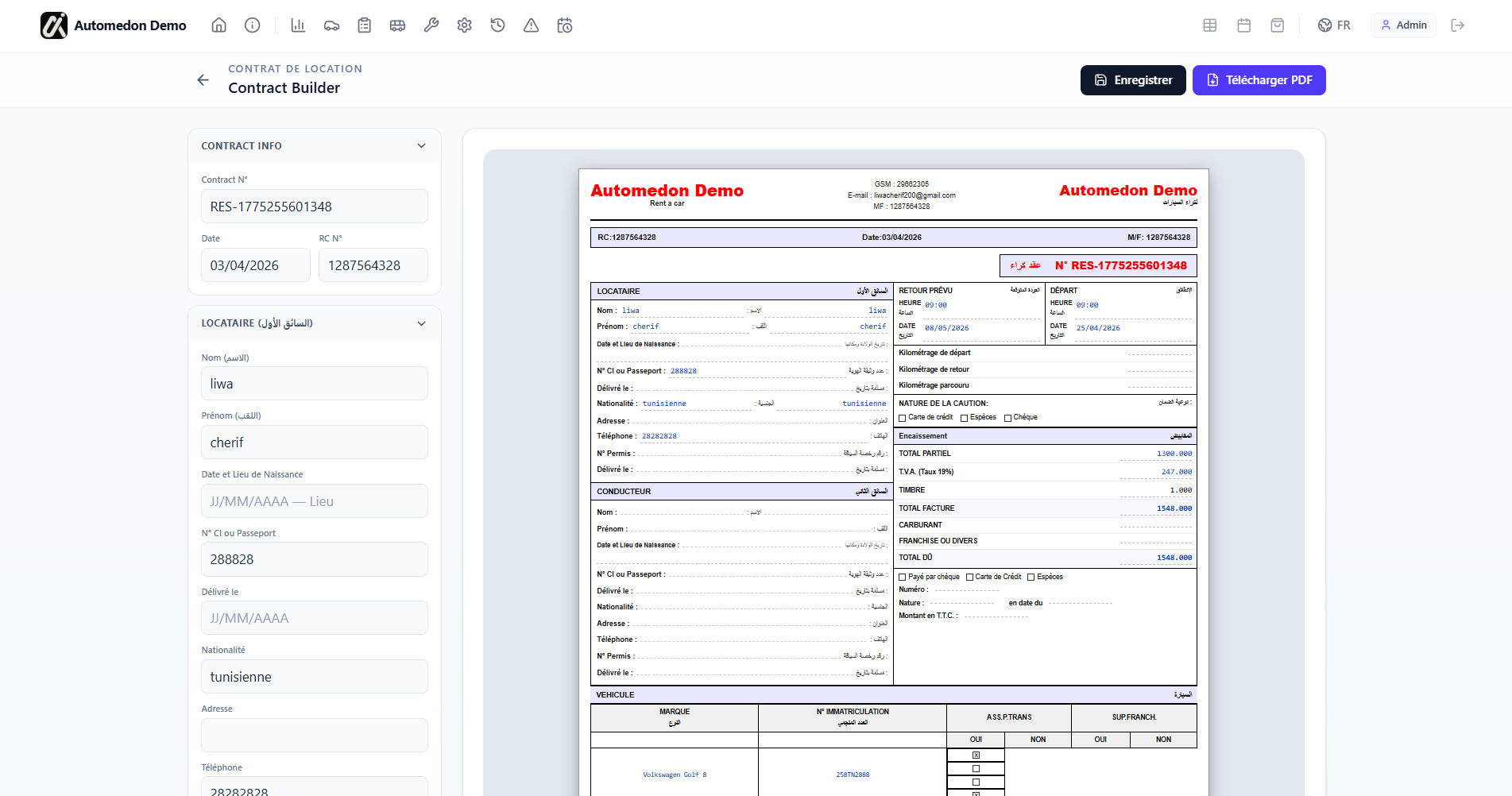Open the calendar icon near Admin

[1243, 25]
